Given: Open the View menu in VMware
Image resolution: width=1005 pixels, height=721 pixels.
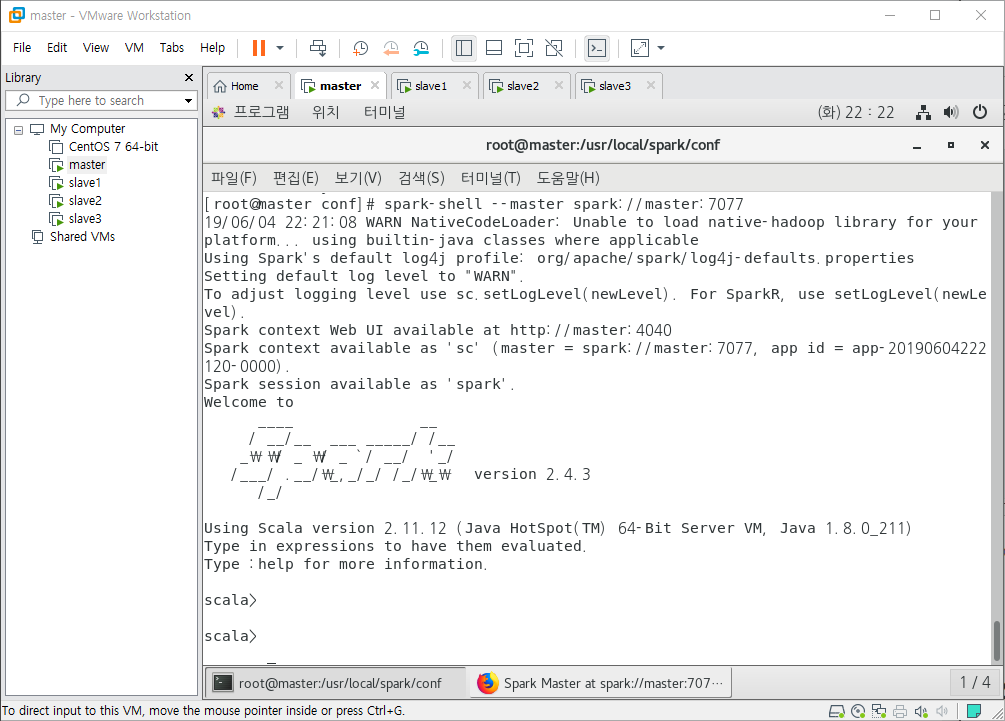Looking at the screenshot, I should click(x=96, y=47).
